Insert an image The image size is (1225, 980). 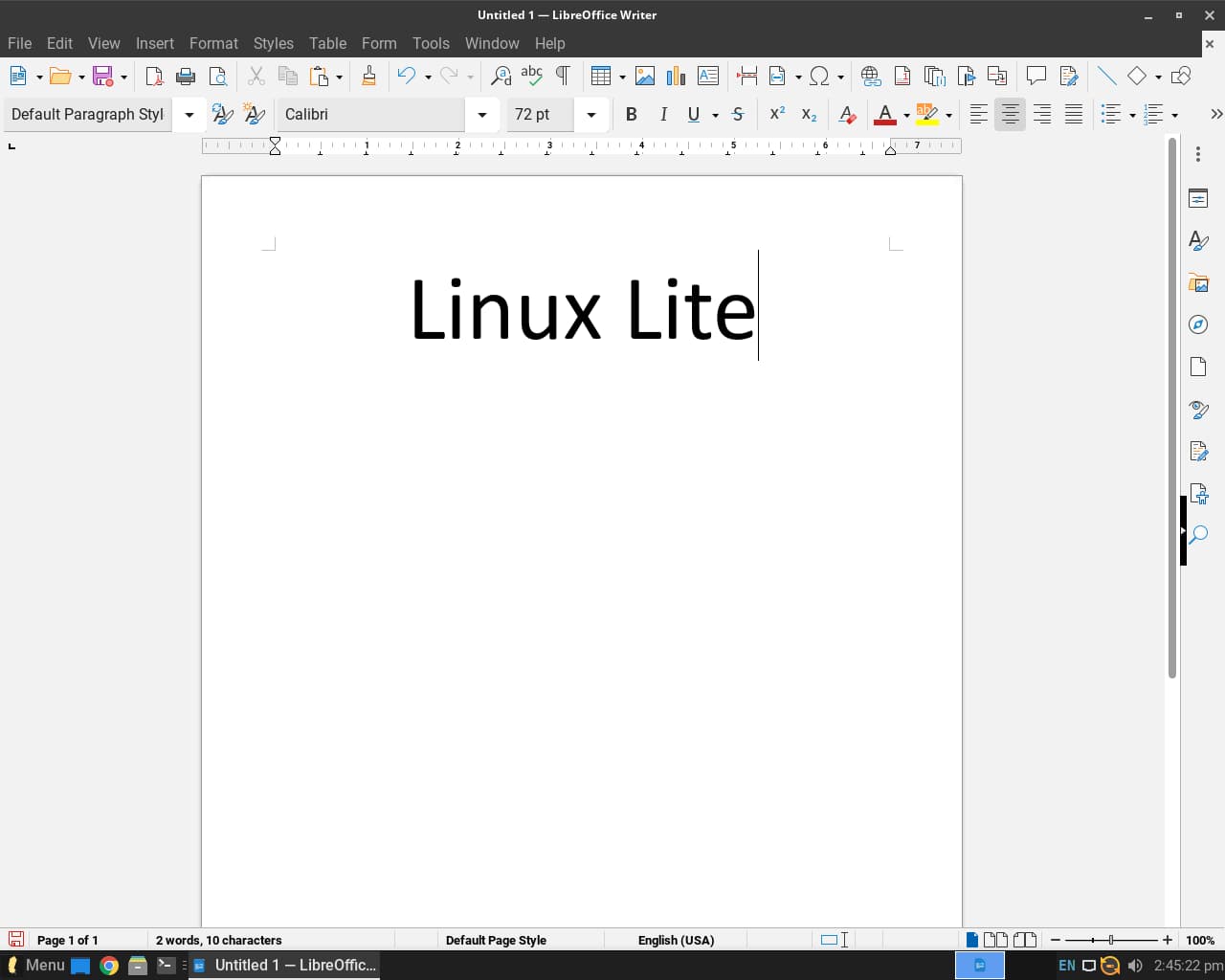[x=645, y=76]
